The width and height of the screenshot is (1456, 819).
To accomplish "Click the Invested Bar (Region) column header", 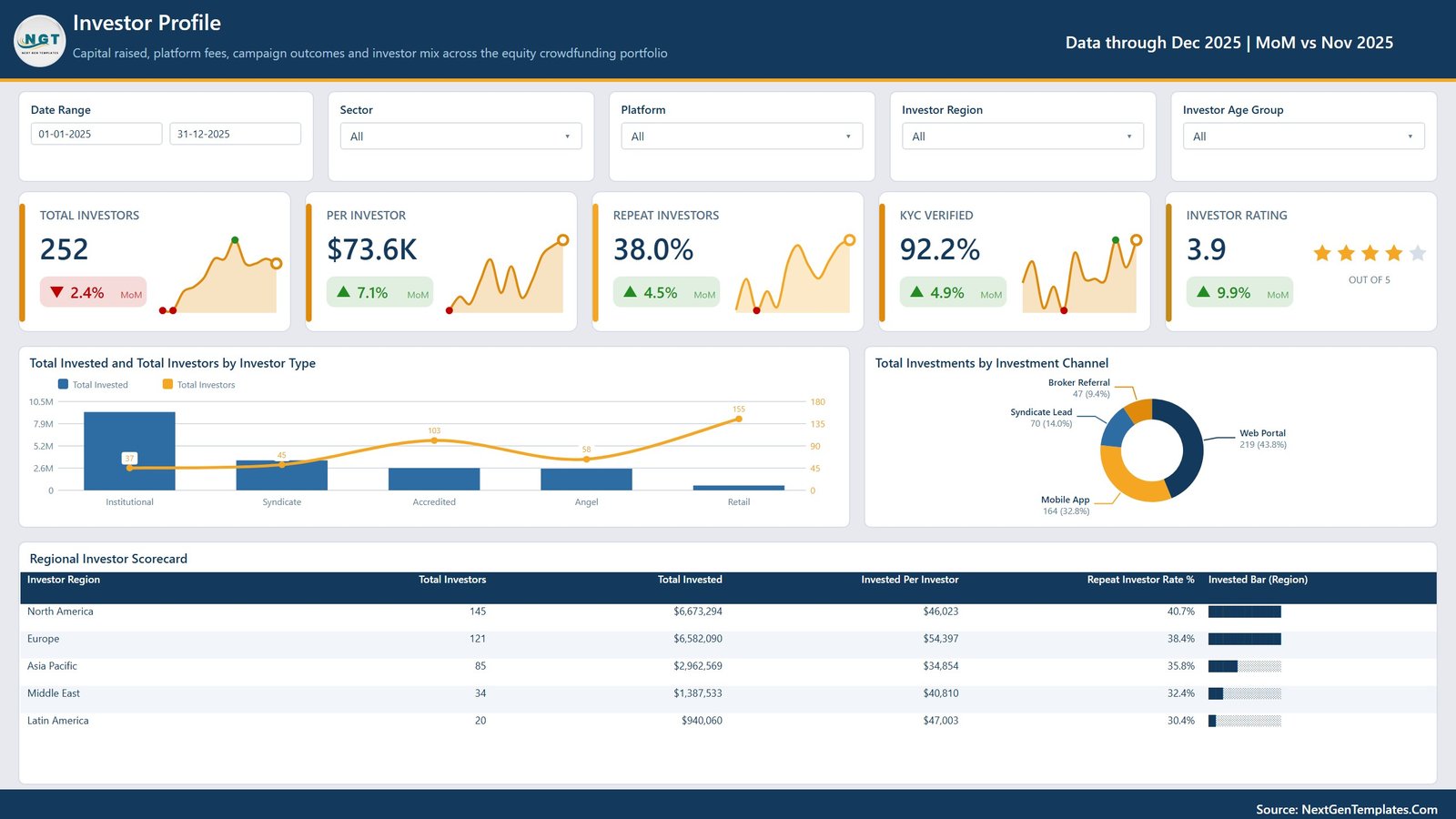I will 1258,580.
